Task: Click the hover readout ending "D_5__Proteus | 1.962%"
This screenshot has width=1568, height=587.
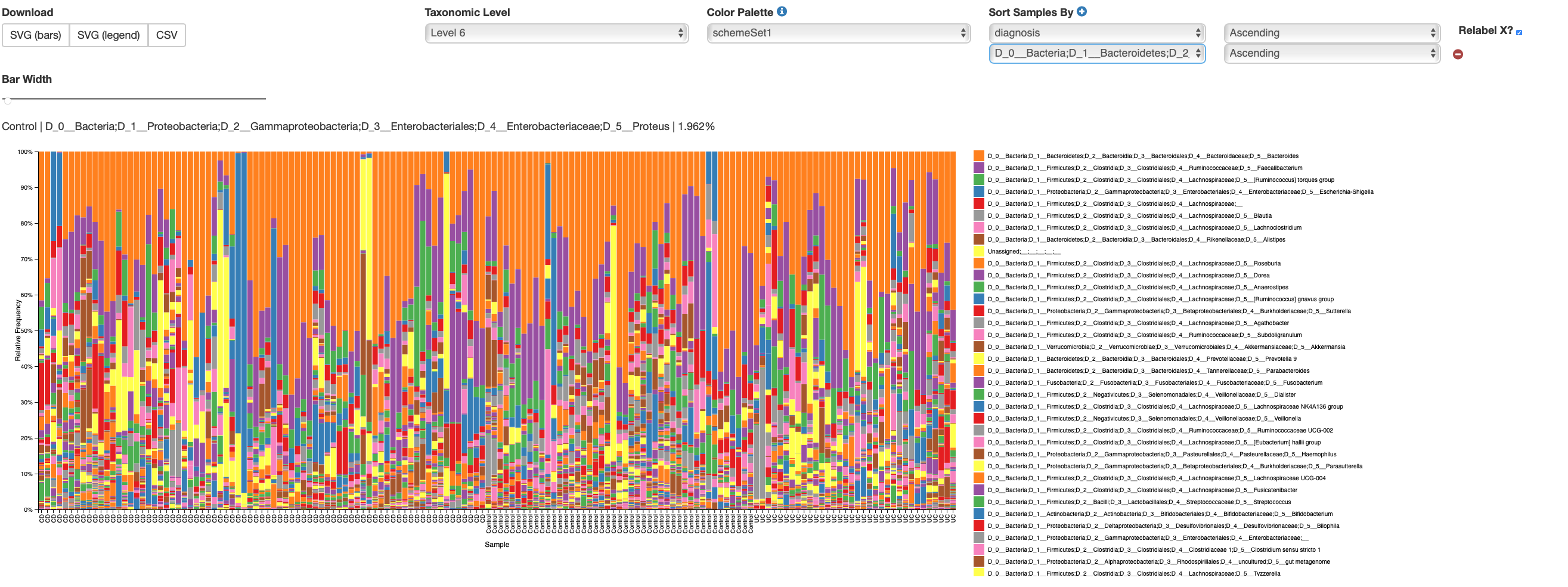Action: coord(358,126)
